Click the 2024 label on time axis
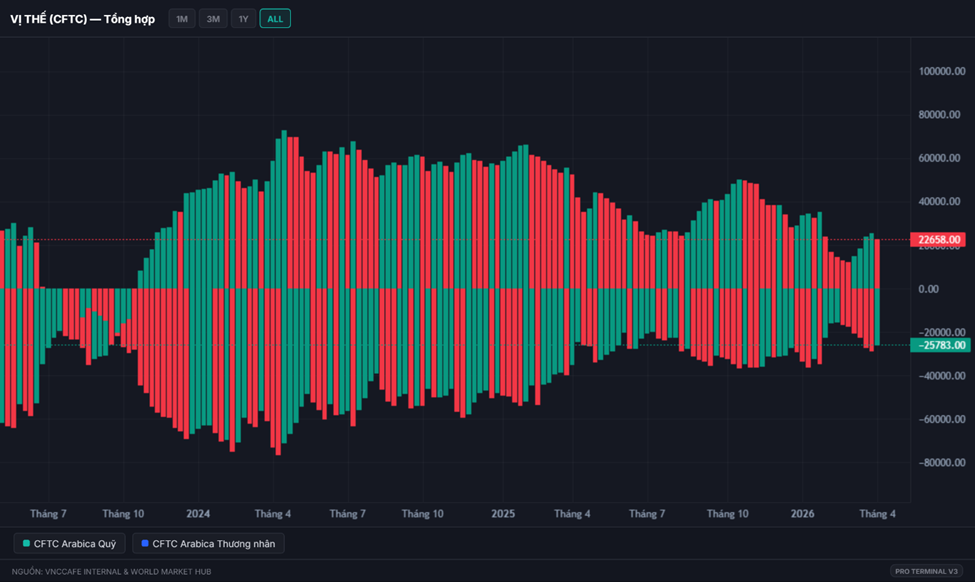The width and height of the screenshot is (975, 582). click(x=198, y=514)
